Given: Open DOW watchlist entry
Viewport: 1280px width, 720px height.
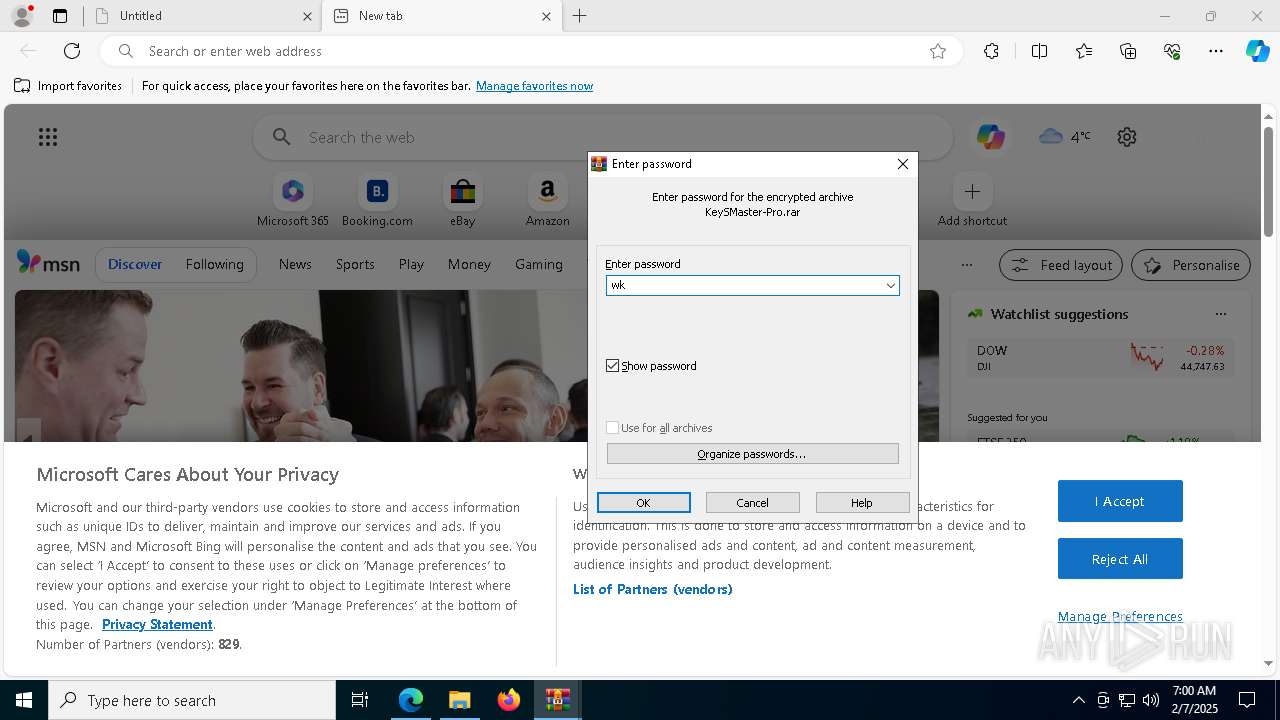Looking at the screenshot, I should pyautogui.click(x=1100, y=358).
